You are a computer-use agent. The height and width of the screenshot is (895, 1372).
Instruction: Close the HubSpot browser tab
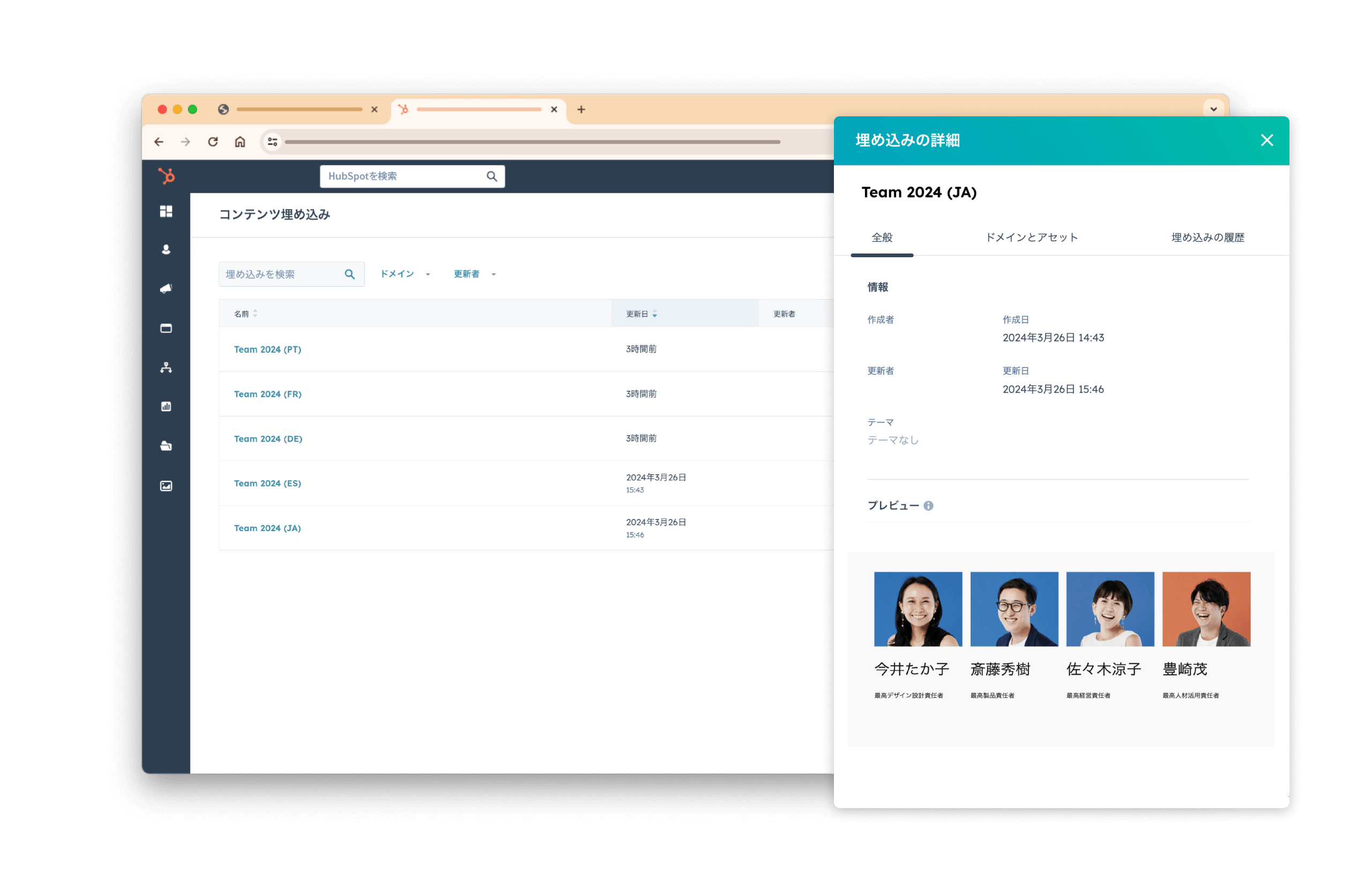coord(555,109)
